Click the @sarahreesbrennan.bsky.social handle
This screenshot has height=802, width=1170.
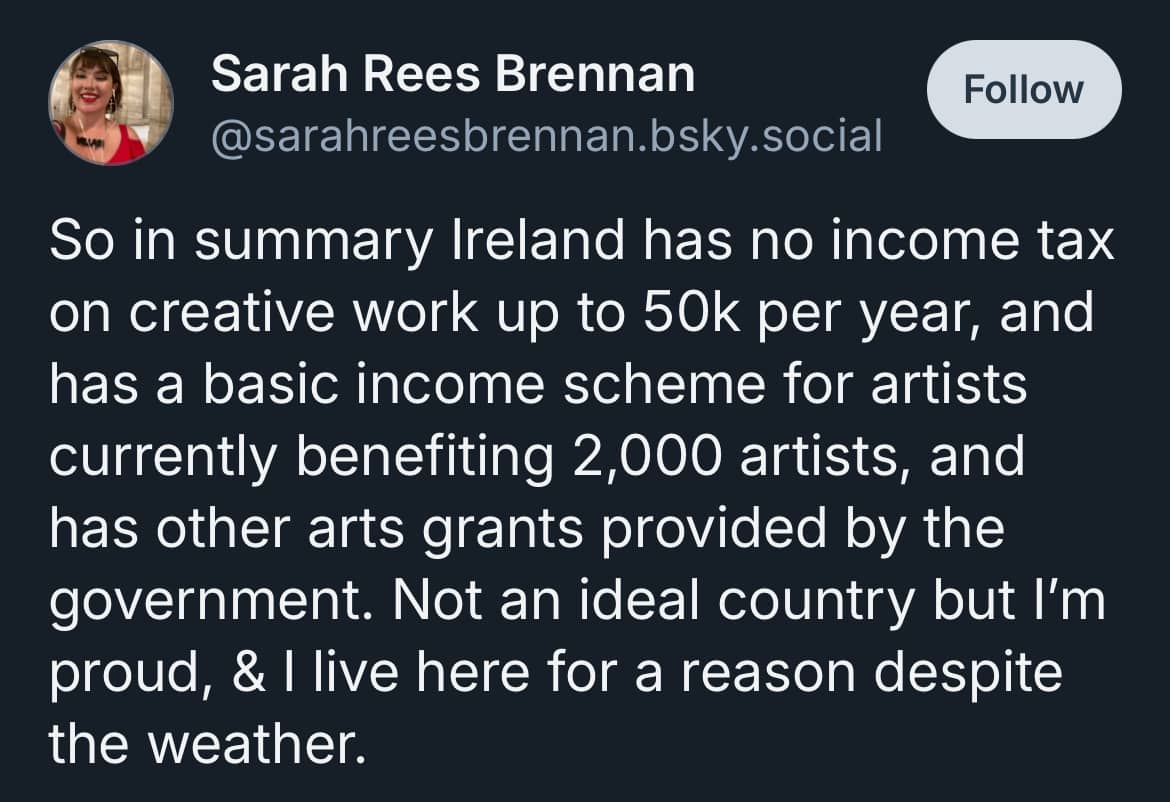(x=547, y=135)
